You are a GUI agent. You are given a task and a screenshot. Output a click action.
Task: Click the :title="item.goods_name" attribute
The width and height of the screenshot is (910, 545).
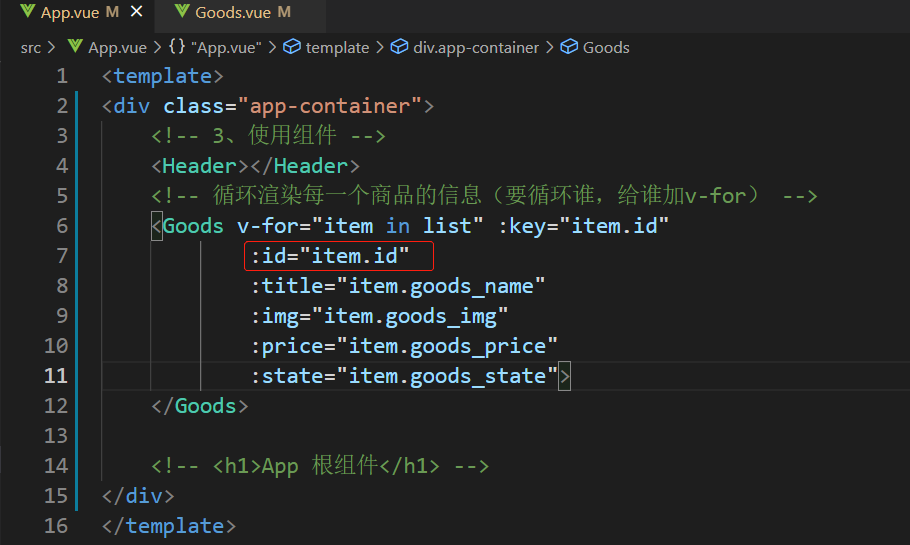tap(398, 286)
